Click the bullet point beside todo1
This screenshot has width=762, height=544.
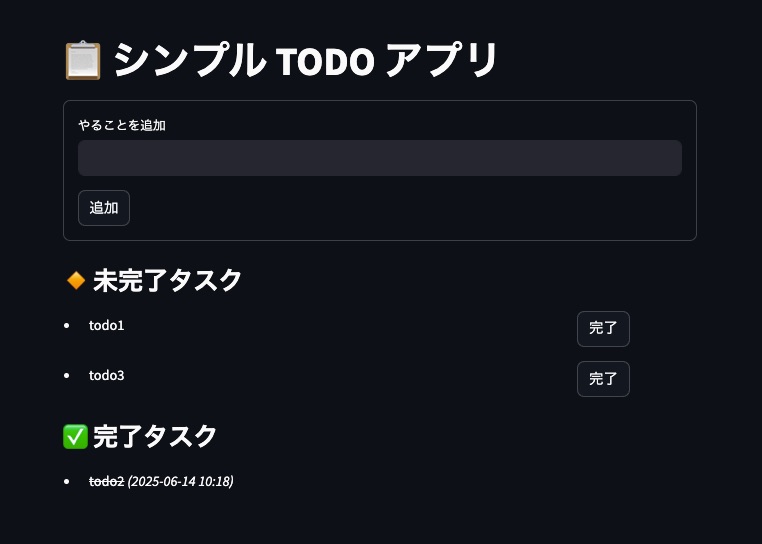point(66,326)
